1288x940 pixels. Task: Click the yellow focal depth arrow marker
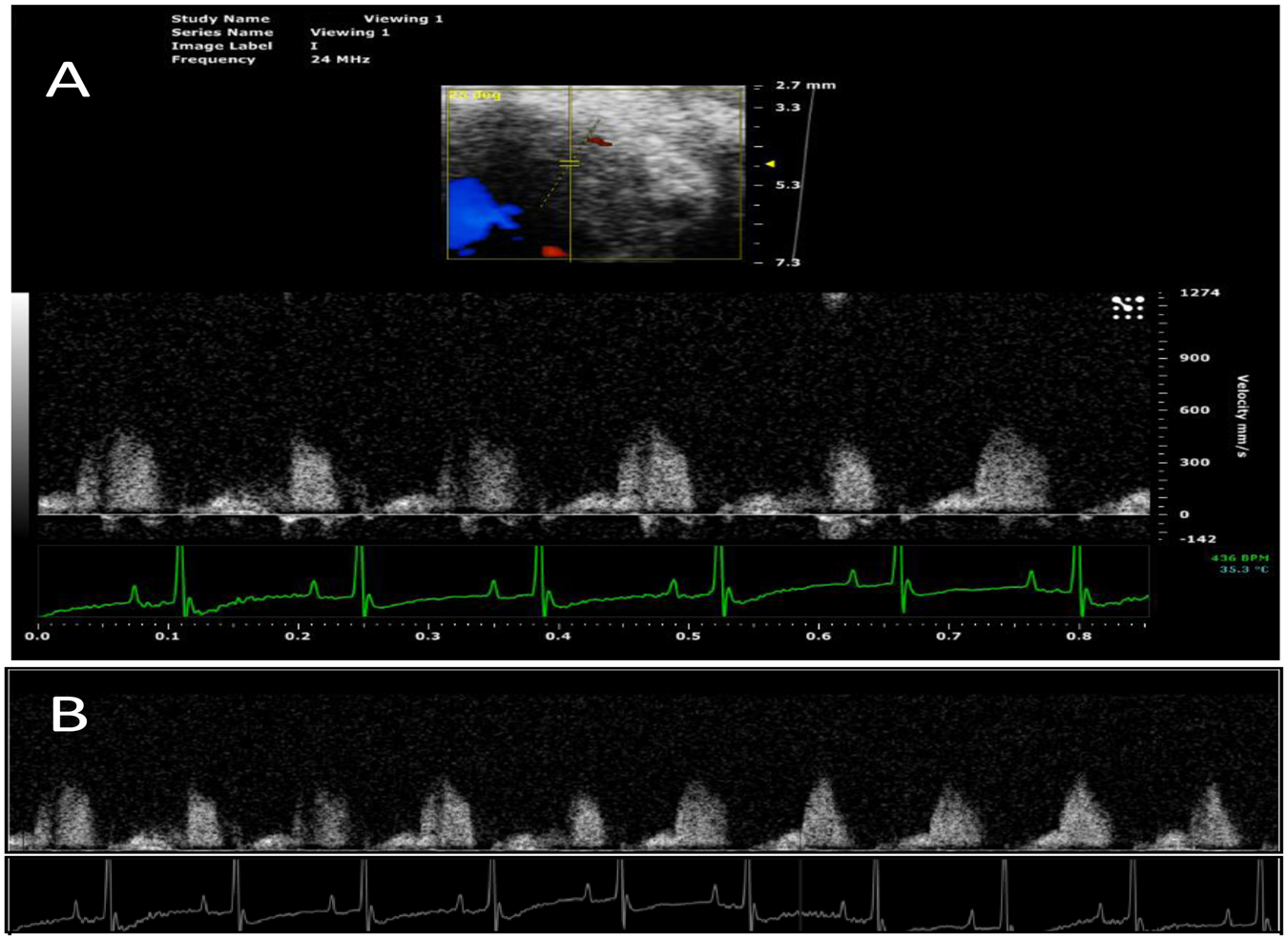(x=770, y=164)
